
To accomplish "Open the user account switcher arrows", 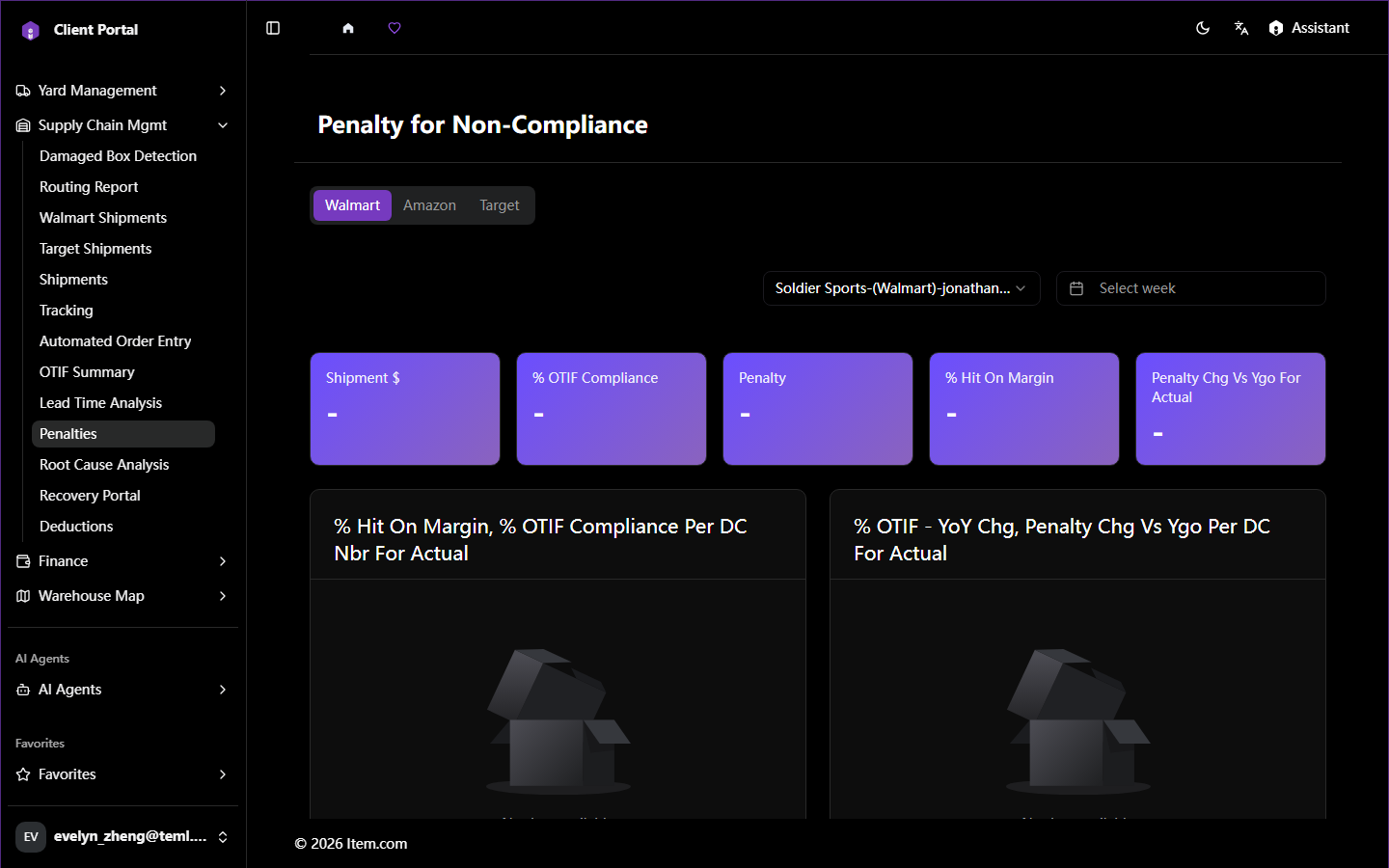I will click(223, 836).
